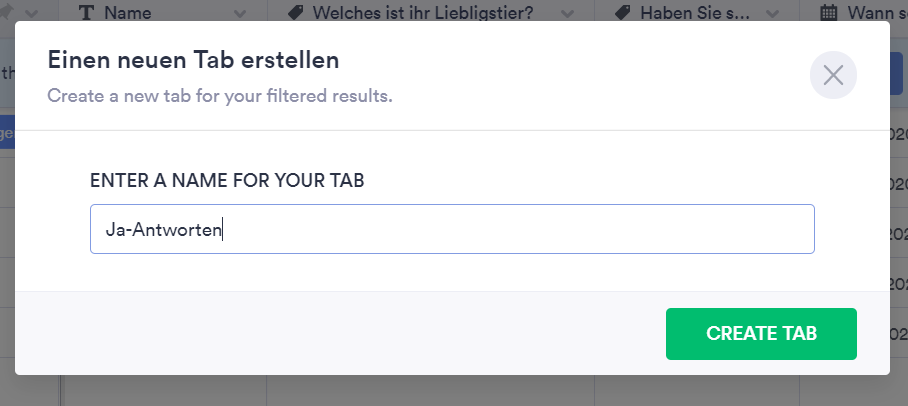Screen dimensions: 908x406
Task: Click the blue tag at the left edge
Action: (x=6, y=133)
